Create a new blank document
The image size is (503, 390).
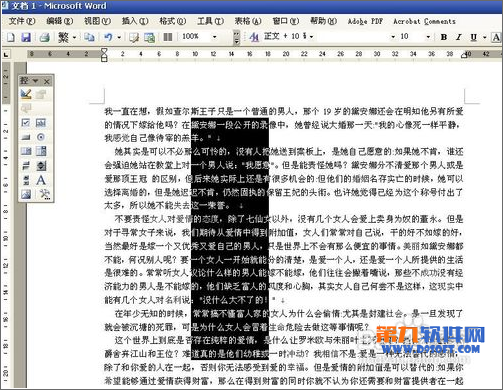coord(10,37)
